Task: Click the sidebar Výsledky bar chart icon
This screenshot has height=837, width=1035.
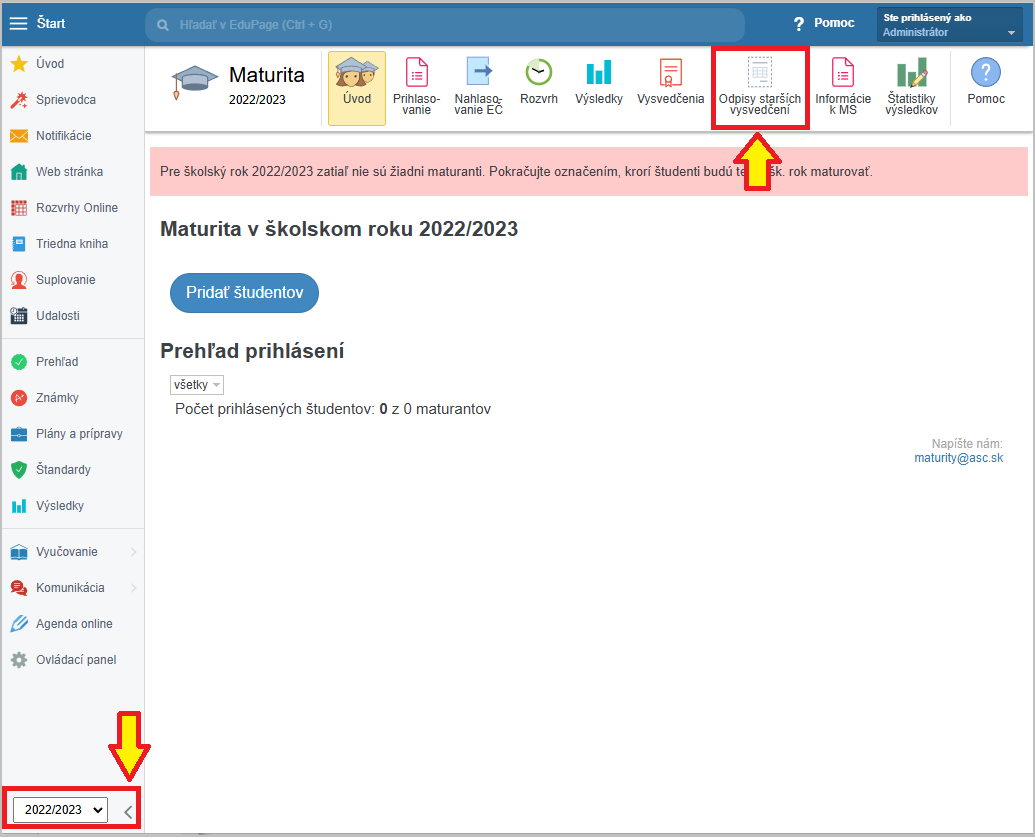Action: point(19,506)
